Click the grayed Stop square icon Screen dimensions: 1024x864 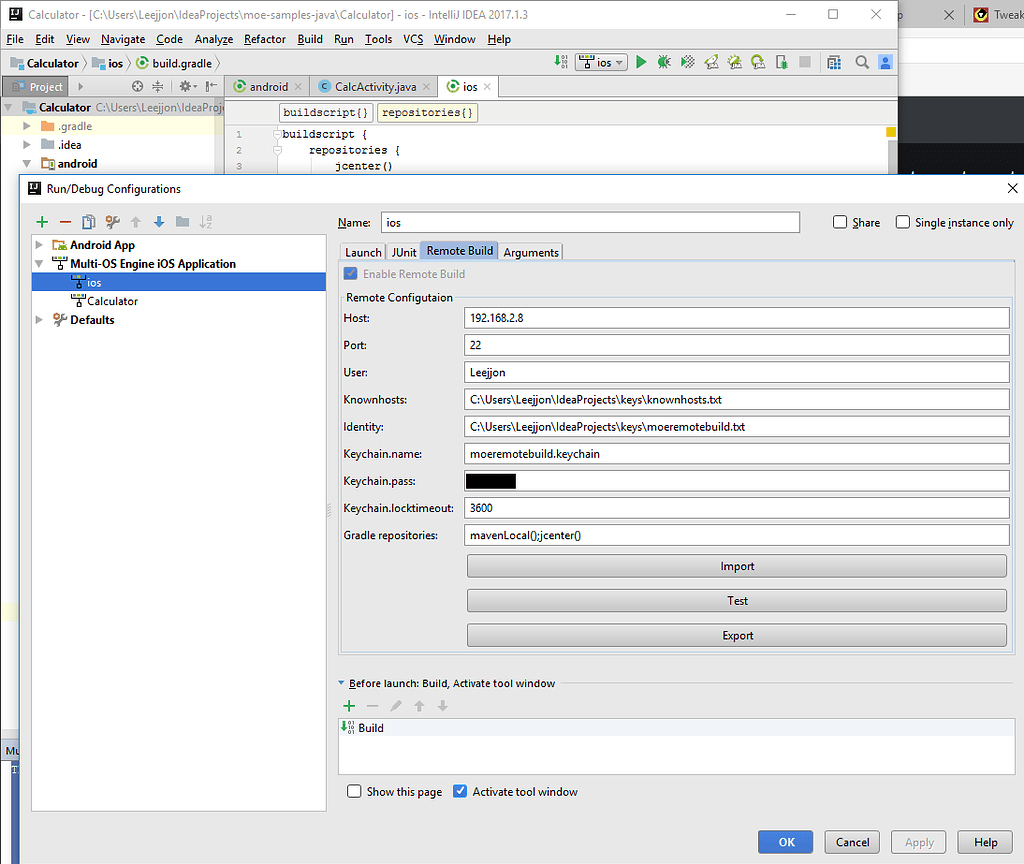point(805,62)
